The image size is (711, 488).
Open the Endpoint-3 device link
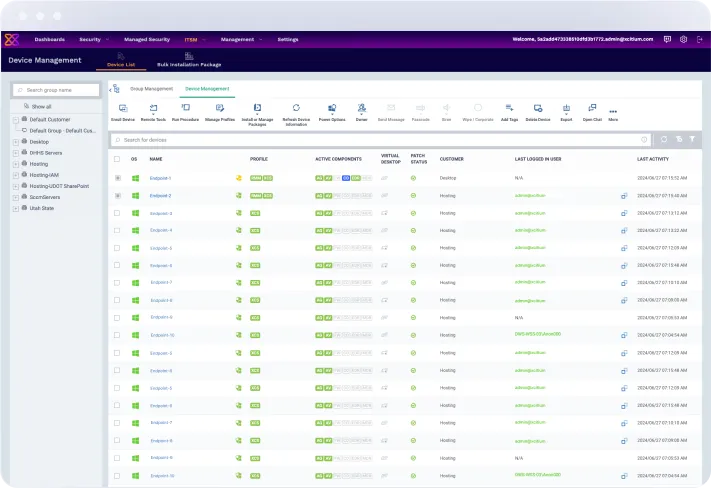pos(161,213)
